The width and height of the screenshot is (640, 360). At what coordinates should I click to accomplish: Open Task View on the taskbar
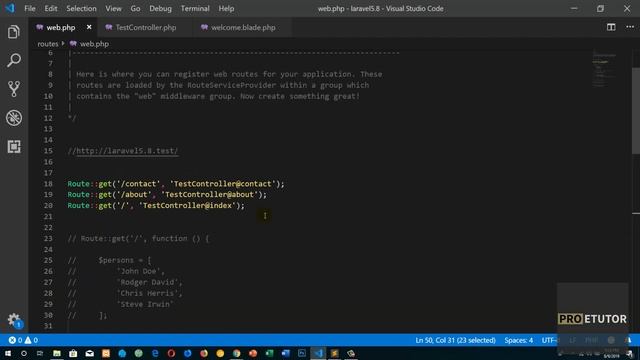[x=40, y=353]
